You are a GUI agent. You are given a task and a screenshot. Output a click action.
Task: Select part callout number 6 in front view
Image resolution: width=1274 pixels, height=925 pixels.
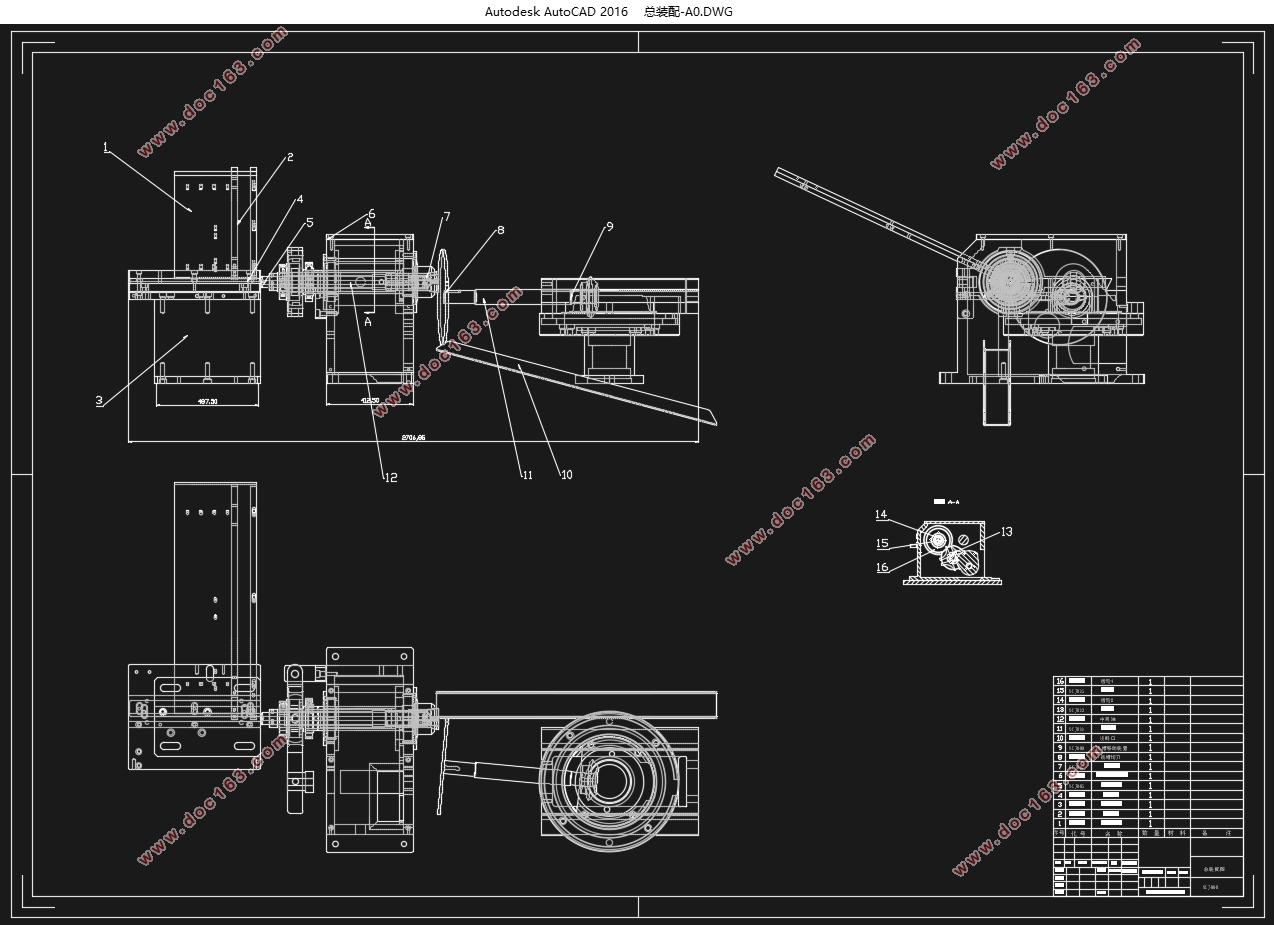coord(371,214)
